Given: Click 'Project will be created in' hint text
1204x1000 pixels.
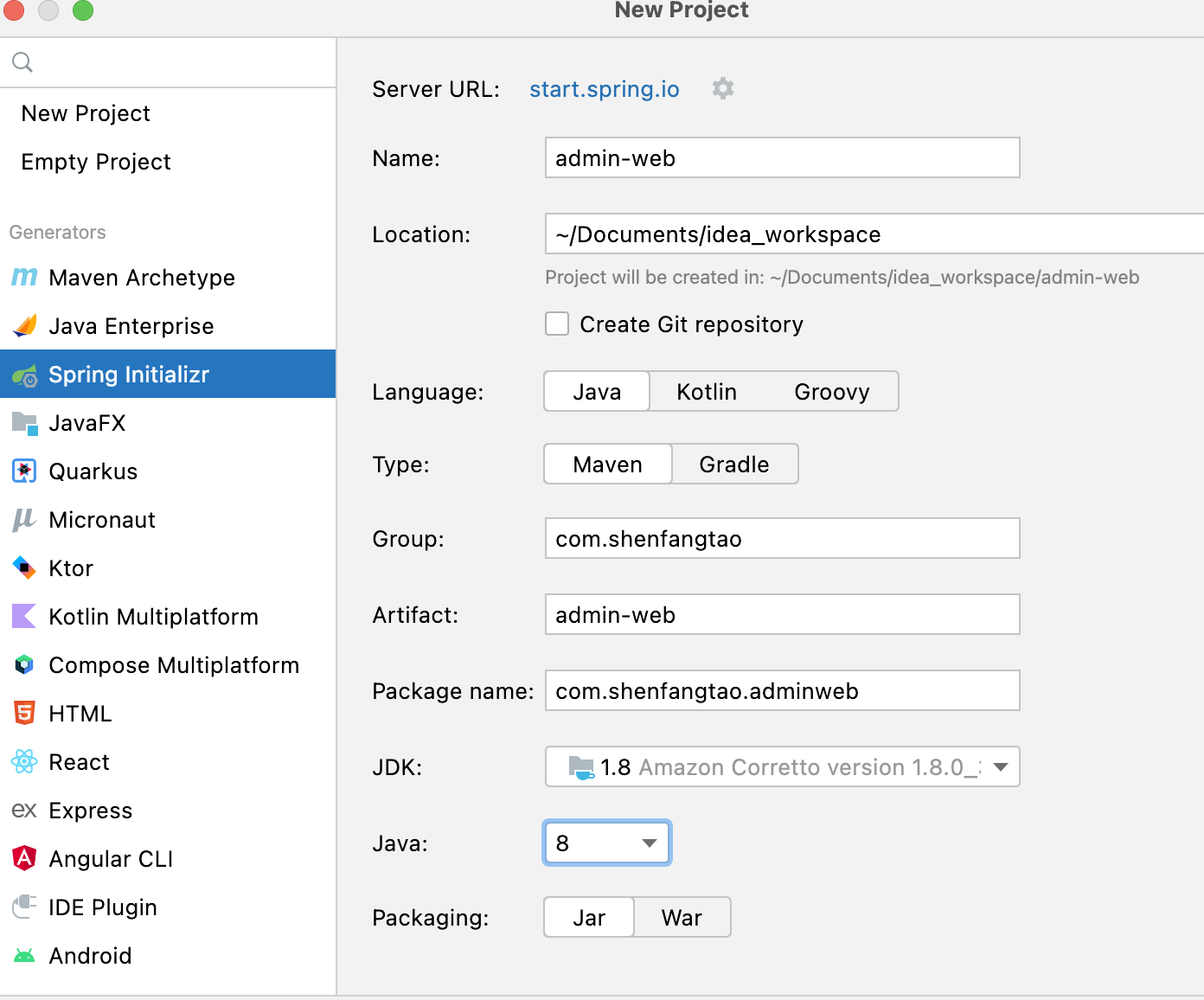Looking at the screenshot, I should point(842,278).
